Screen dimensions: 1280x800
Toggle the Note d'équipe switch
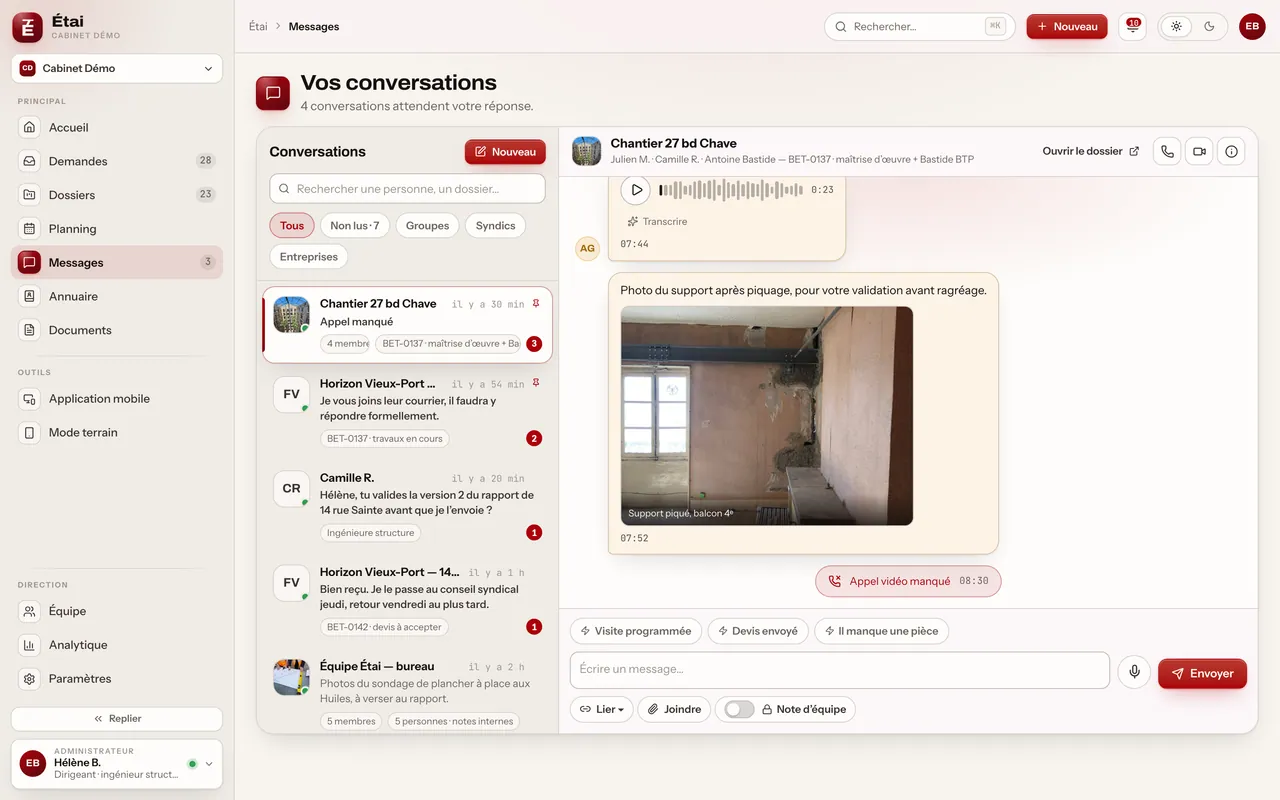tap(739, 709)
